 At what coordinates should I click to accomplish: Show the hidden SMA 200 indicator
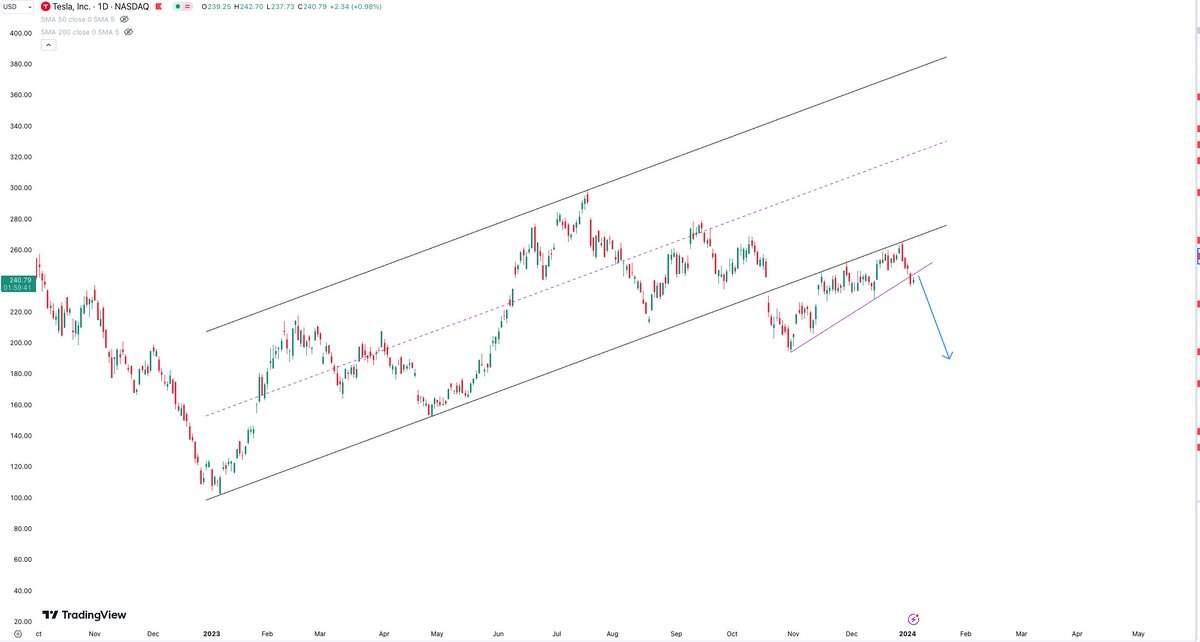(x=128, y=32)
